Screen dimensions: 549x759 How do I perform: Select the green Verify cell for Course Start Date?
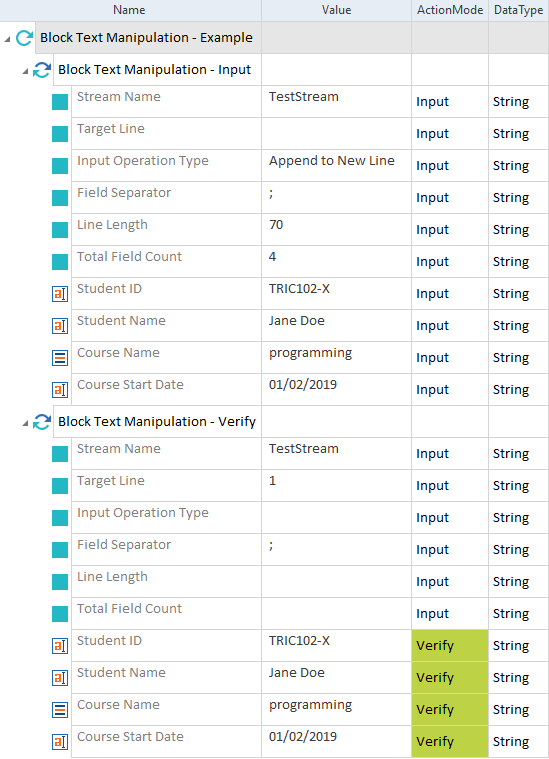[450, 742]
